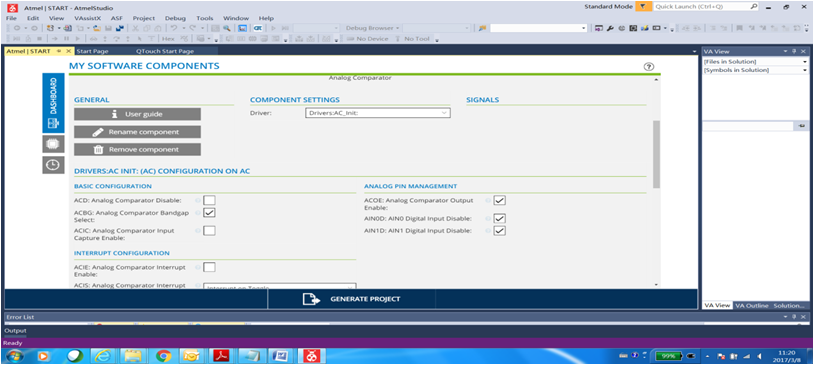Viewport: 814px width, 365px height.
Task: Click the Save All toolbar icon
Action: coord(119,28)
